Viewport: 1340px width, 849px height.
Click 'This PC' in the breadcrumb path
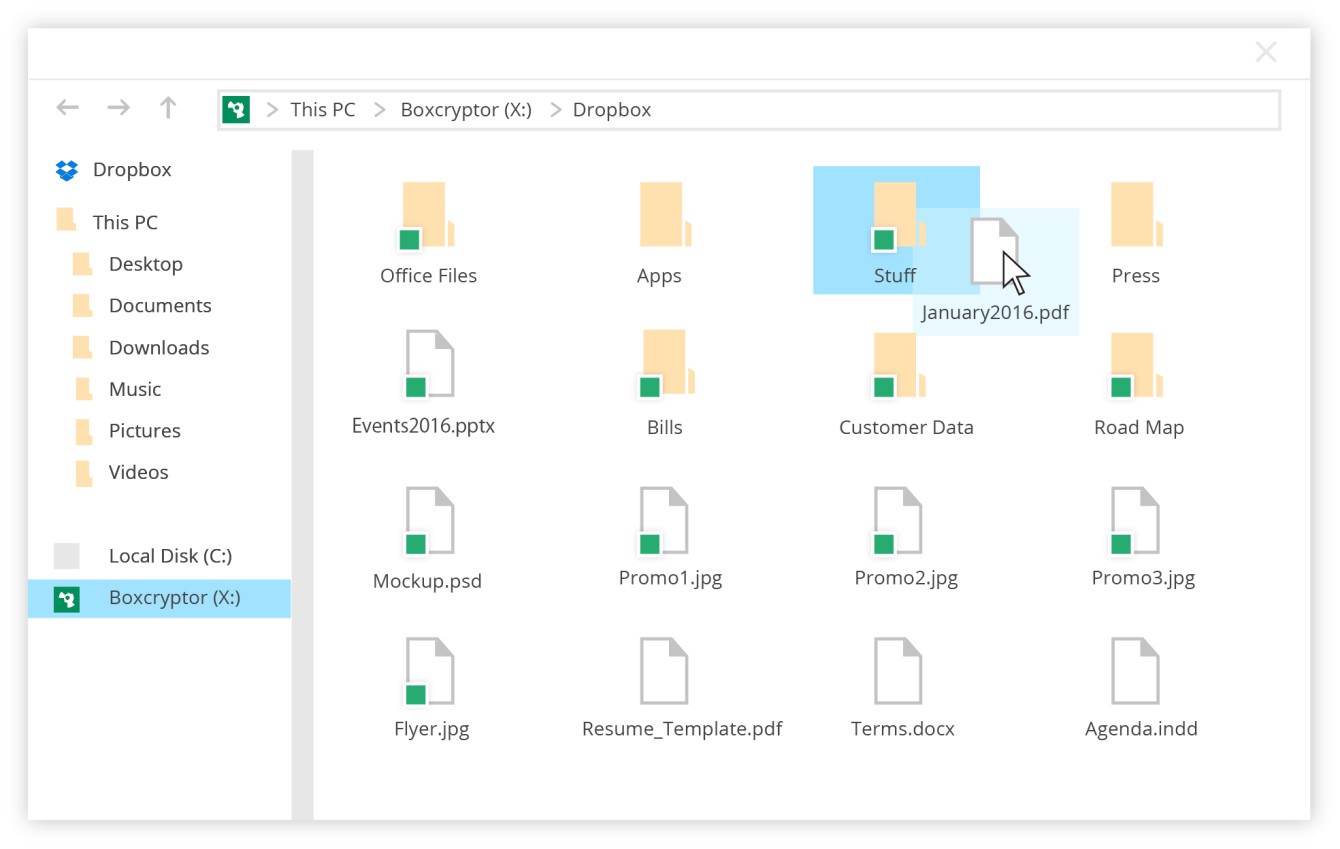point(322,110)
